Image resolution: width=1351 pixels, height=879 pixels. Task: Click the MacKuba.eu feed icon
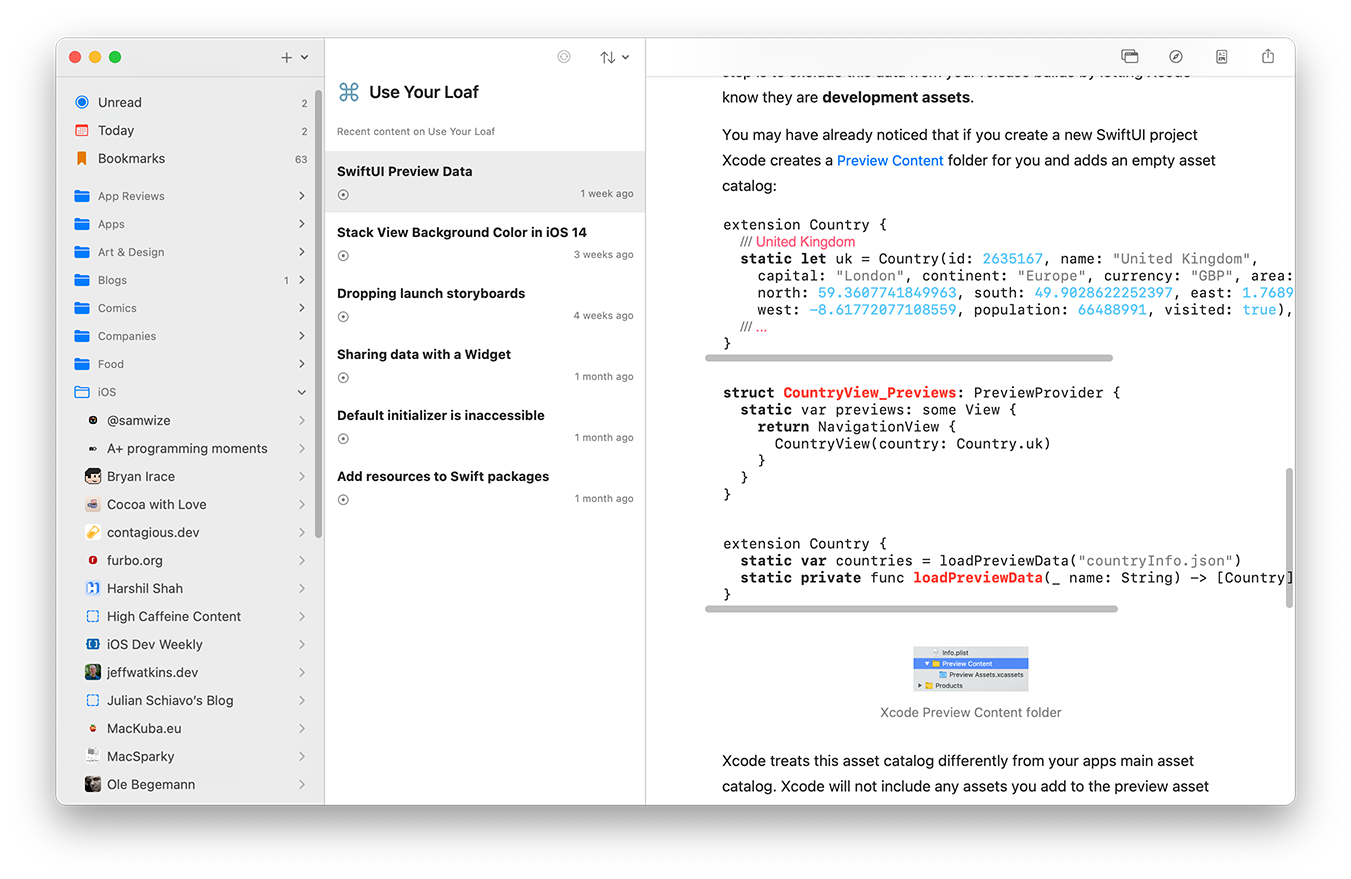(93, 728)
